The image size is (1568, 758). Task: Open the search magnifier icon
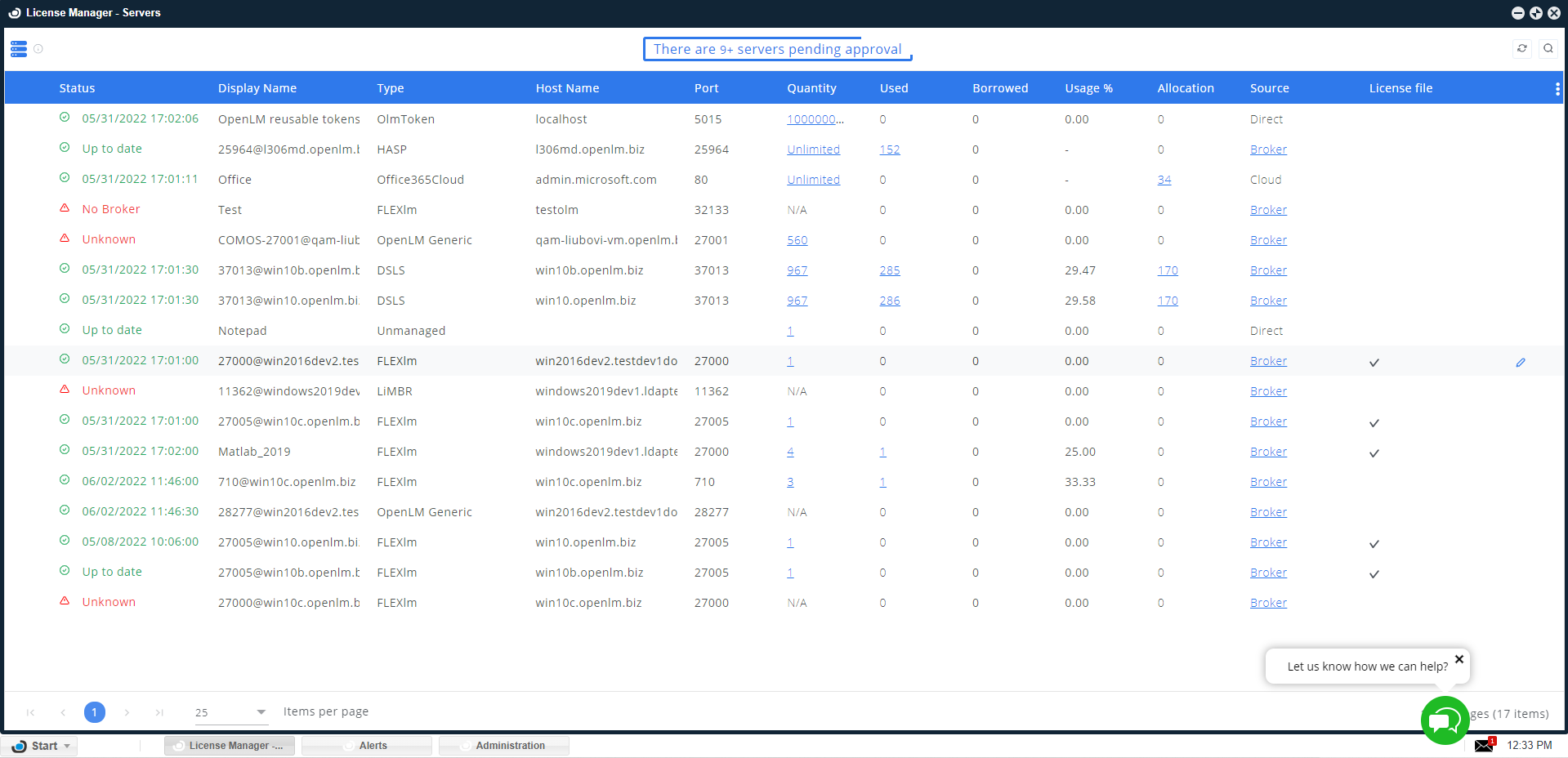(x=1548, y=49)
